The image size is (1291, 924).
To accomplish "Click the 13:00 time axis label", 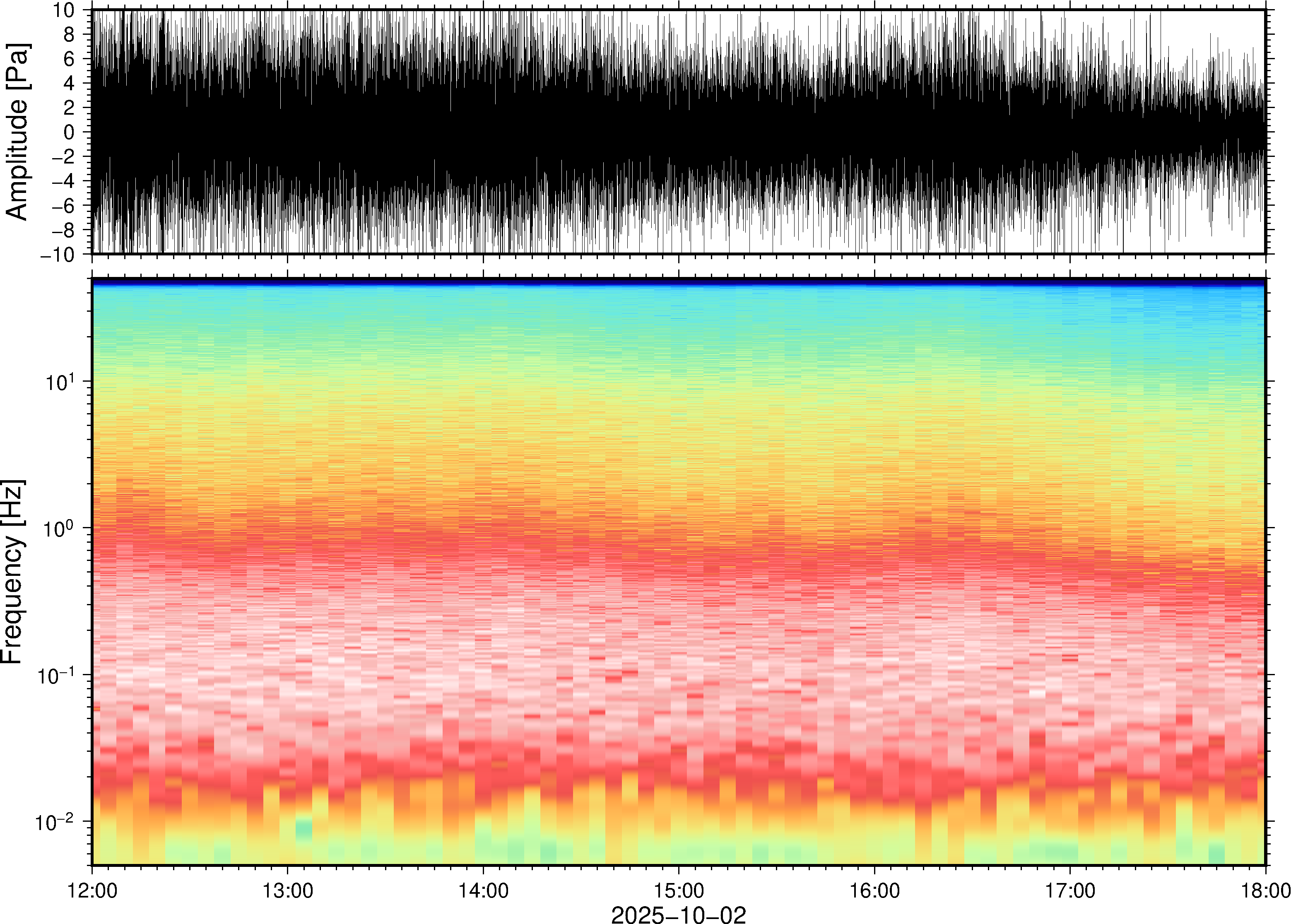I will (x=287, y=890).
